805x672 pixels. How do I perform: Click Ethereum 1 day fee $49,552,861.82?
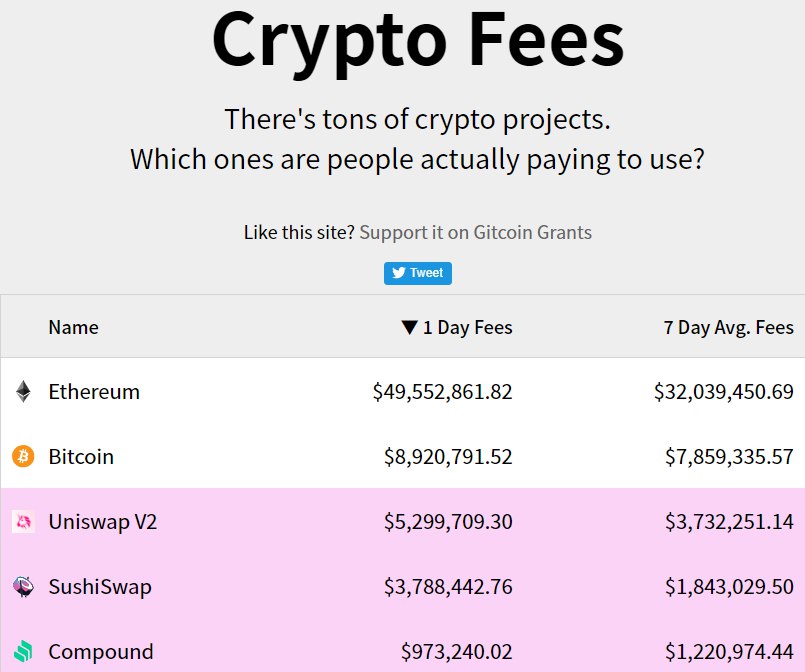click(443, 392)
